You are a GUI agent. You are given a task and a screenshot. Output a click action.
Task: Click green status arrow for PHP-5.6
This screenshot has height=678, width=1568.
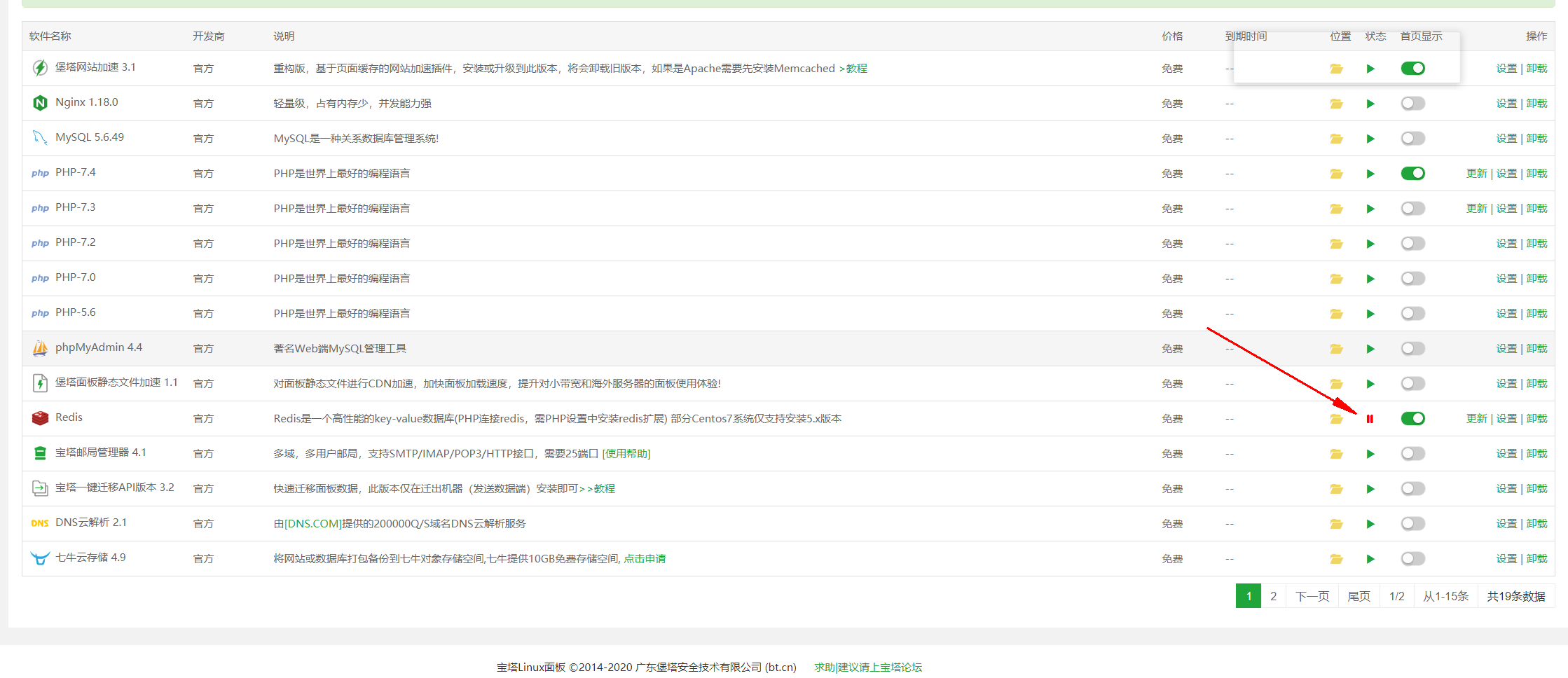[1370, 314]
